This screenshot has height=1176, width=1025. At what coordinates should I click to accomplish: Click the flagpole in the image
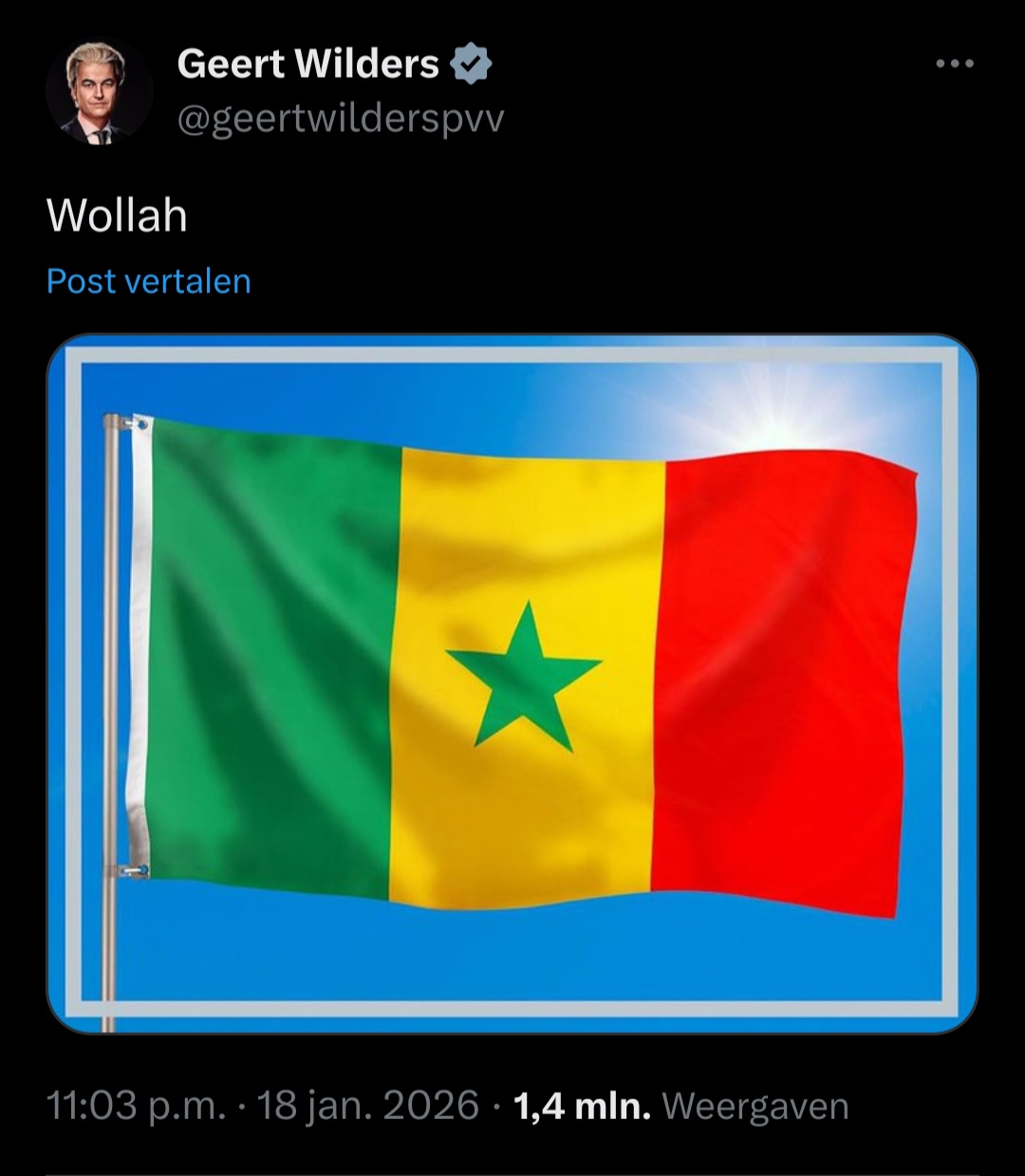click(x=110, y=721)
